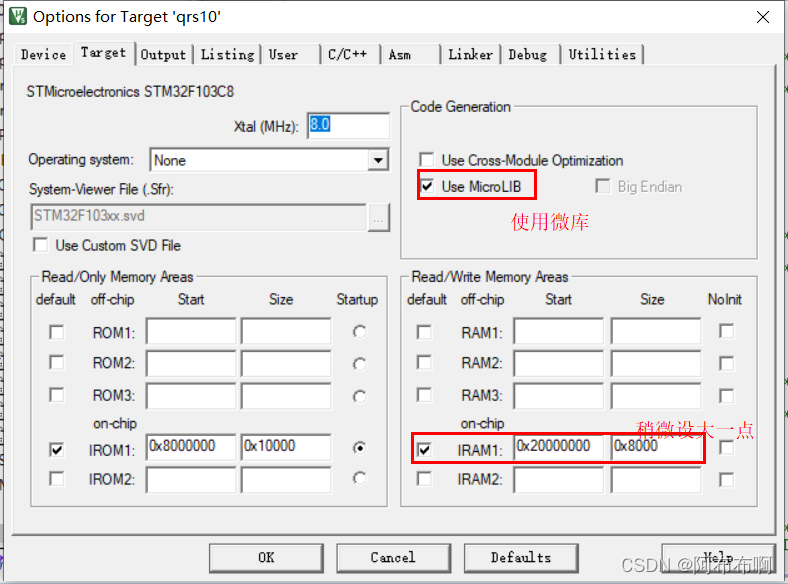The image size is (788, 584).
Task: Check the RAM3 default checkbox
Action: (x=424, y=395)
